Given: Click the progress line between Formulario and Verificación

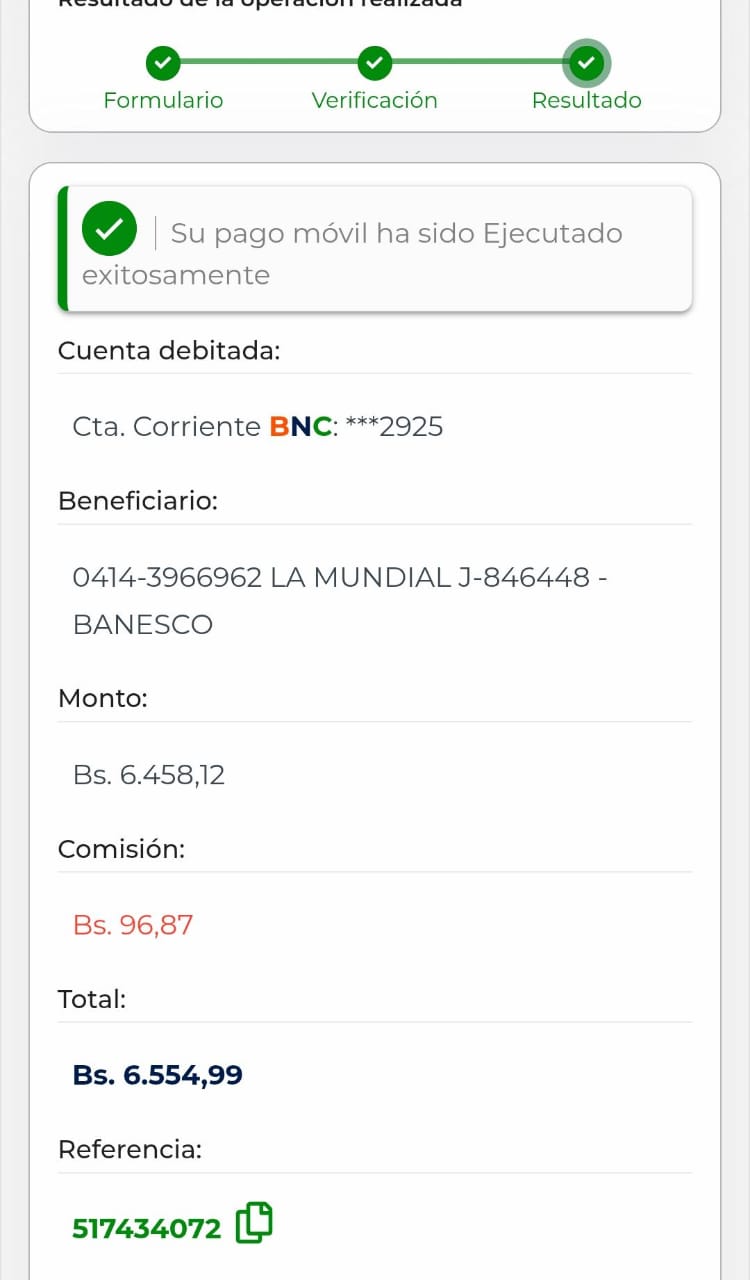Looking at the screenshot, I should (268, 62).
